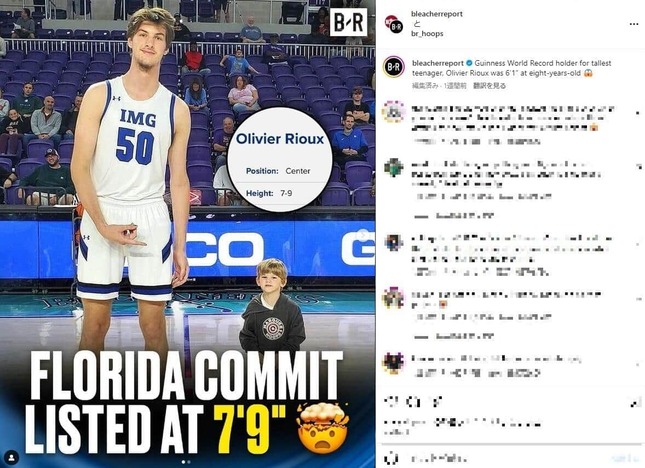The height and width of the screenshot is (468, 645).
Task: Expand replies under the fourth comment
Action: tap(454, 336)
